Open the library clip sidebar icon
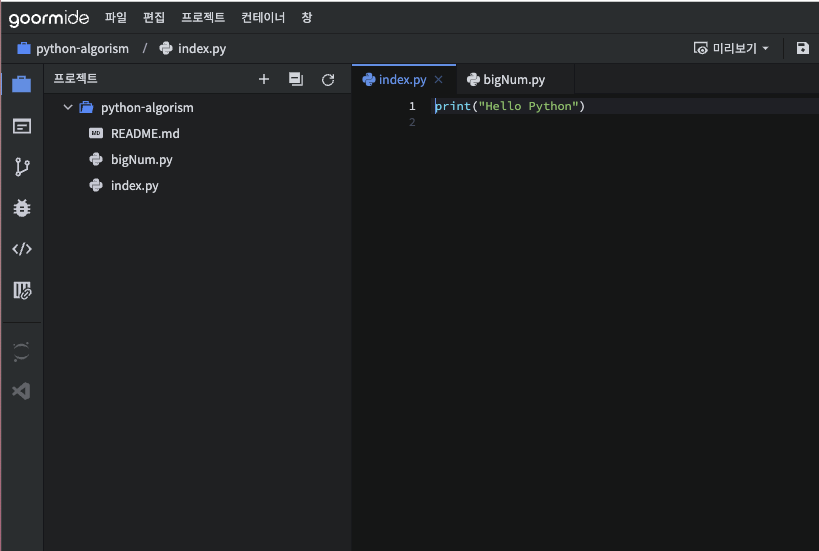 click(x=22, y=290)
